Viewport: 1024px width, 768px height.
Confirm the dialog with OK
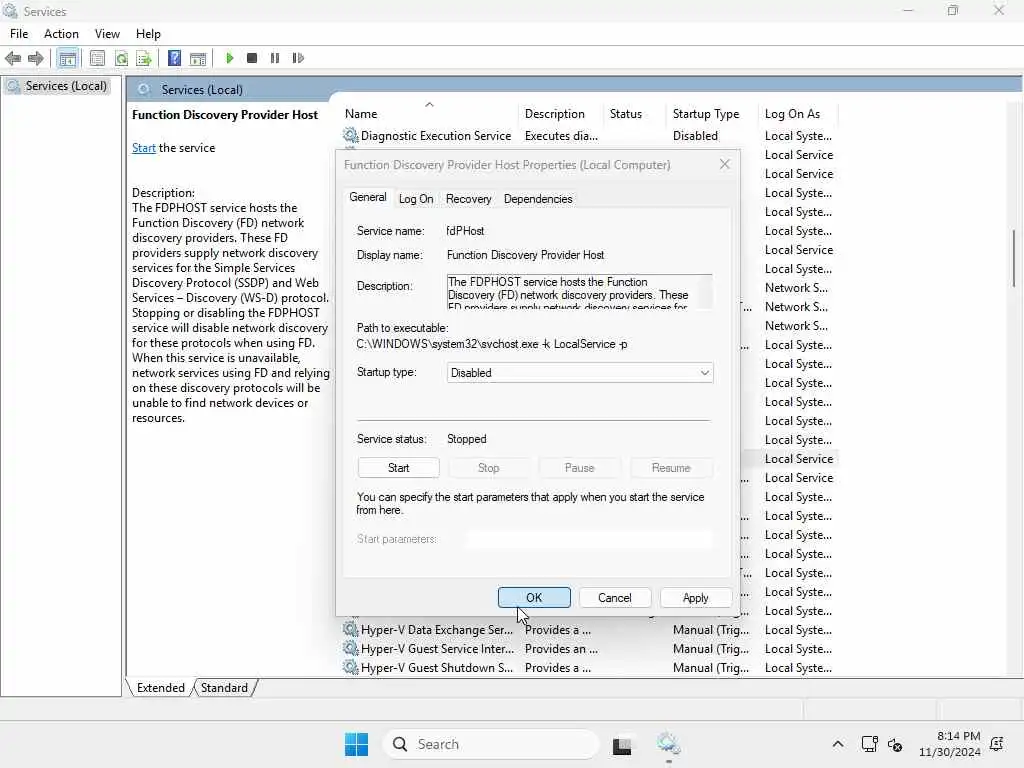point(534,598)
